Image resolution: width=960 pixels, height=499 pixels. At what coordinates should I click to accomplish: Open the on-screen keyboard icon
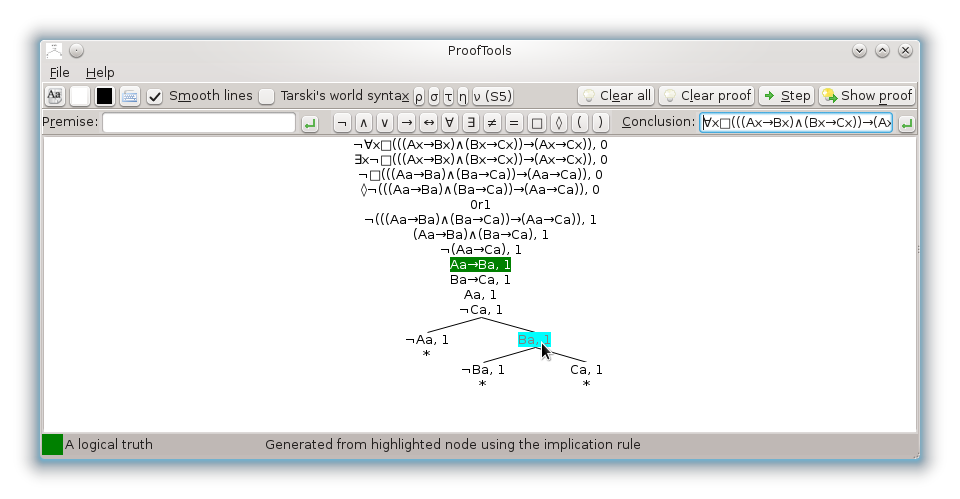pyautogui.click(x=130, y=96)
